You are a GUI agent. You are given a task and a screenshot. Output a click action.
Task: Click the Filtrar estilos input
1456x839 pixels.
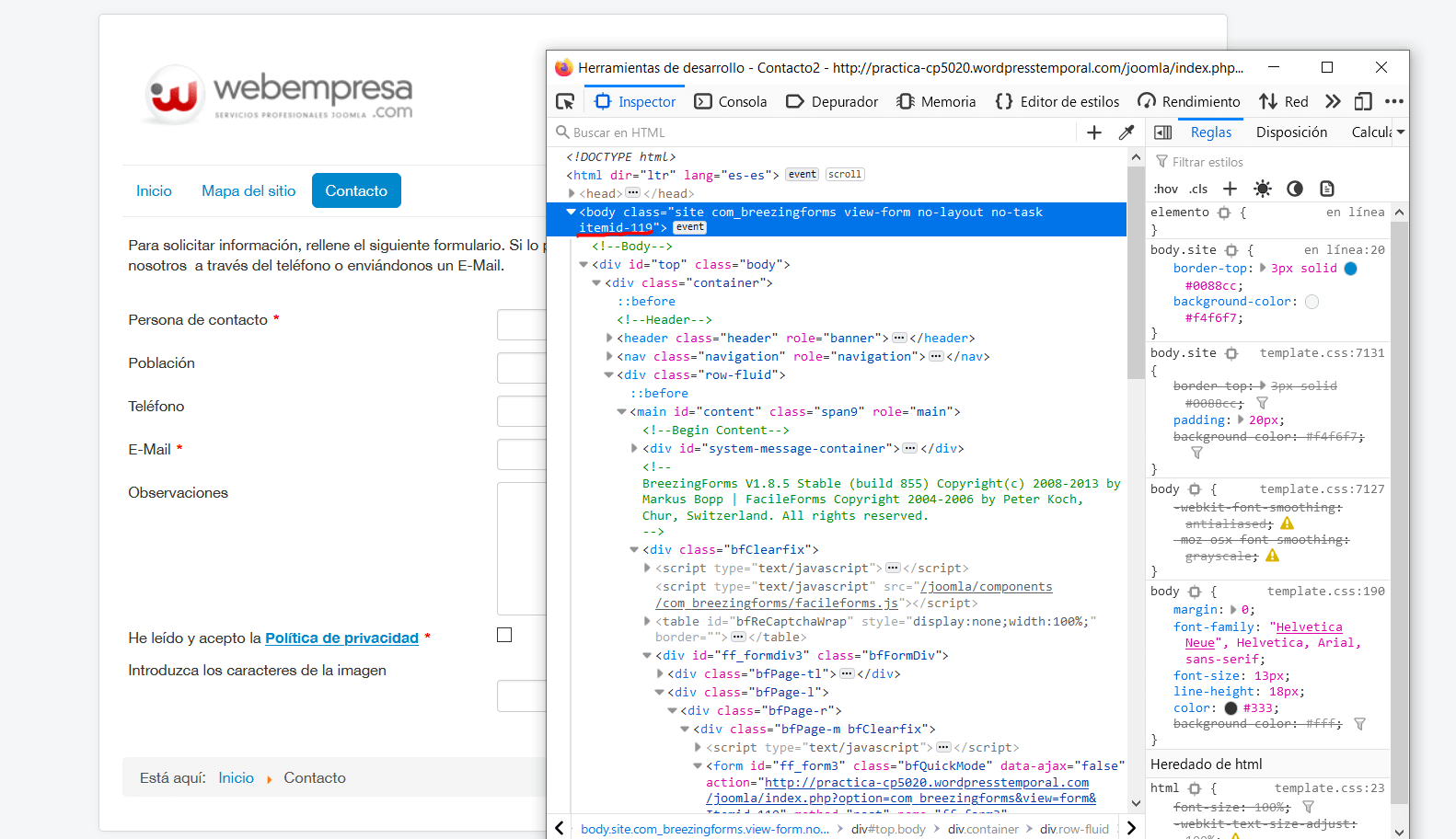click(x=1279, y=162)
